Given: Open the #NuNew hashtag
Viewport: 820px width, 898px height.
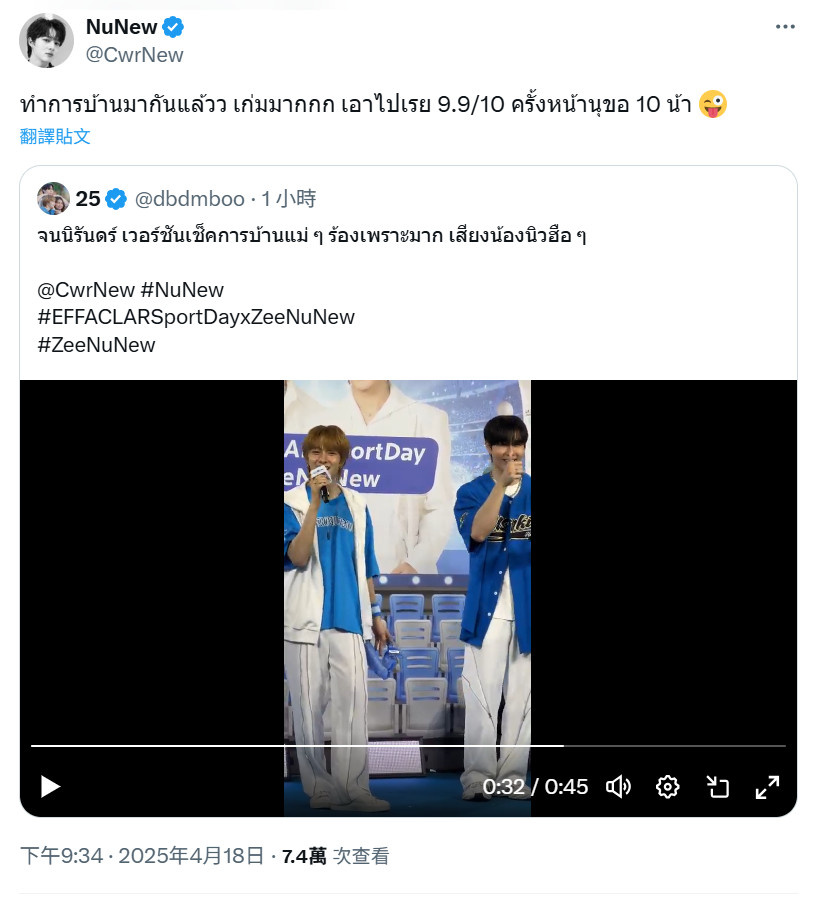Looking at the screenshot, I should (182, 290).
